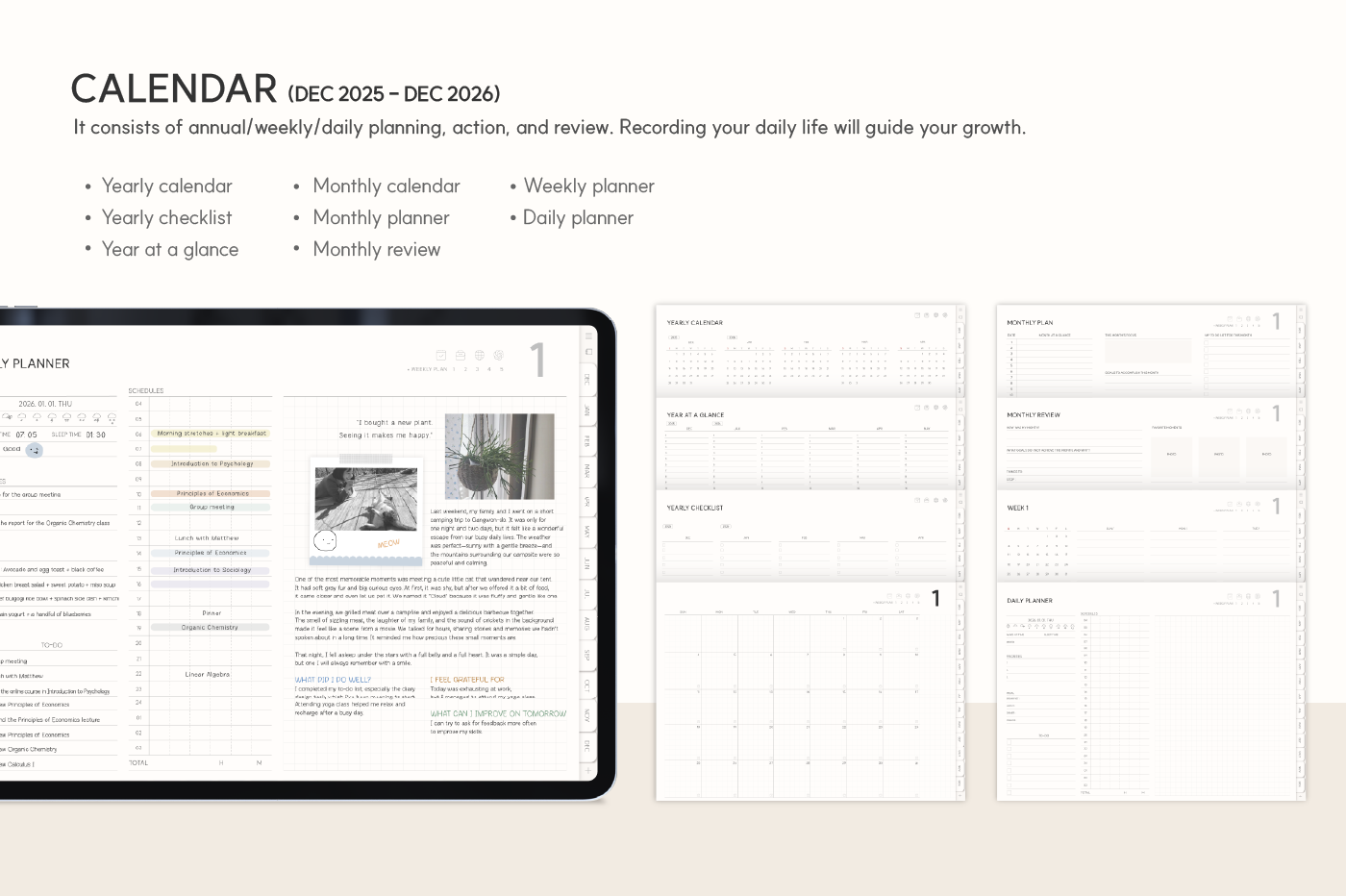Click the page icon below the hamburger menu
This screenshot has height=896, width=1346.
(588, 352)
